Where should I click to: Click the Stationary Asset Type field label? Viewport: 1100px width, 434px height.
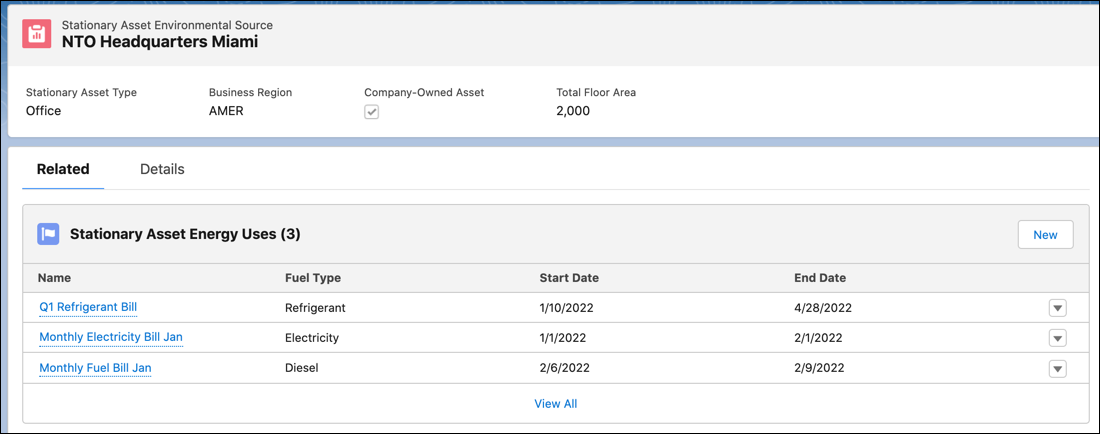[81, 93]
